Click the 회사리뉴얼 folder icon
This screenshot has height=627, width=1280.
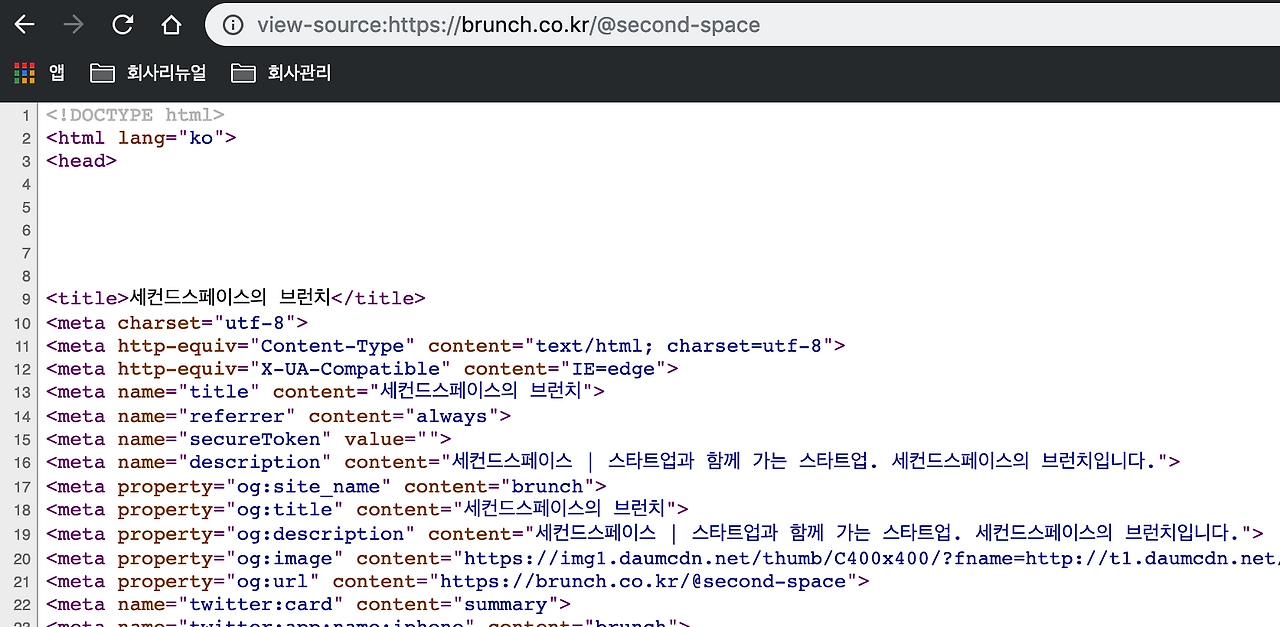pyautogui.click(x=103, y=72)
